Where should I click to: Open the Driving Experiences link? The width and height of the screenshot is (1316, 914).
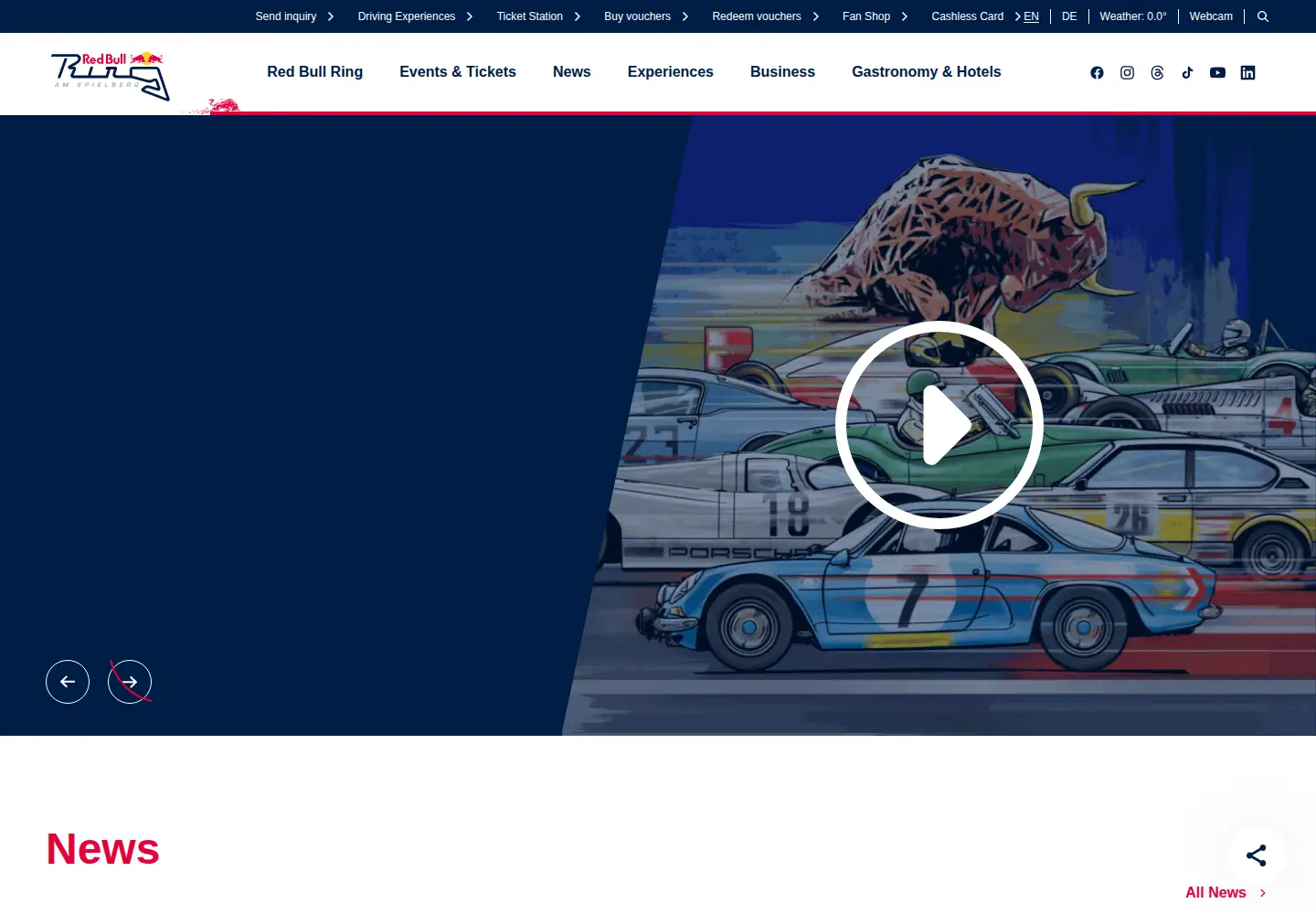(x=416, y=16)
